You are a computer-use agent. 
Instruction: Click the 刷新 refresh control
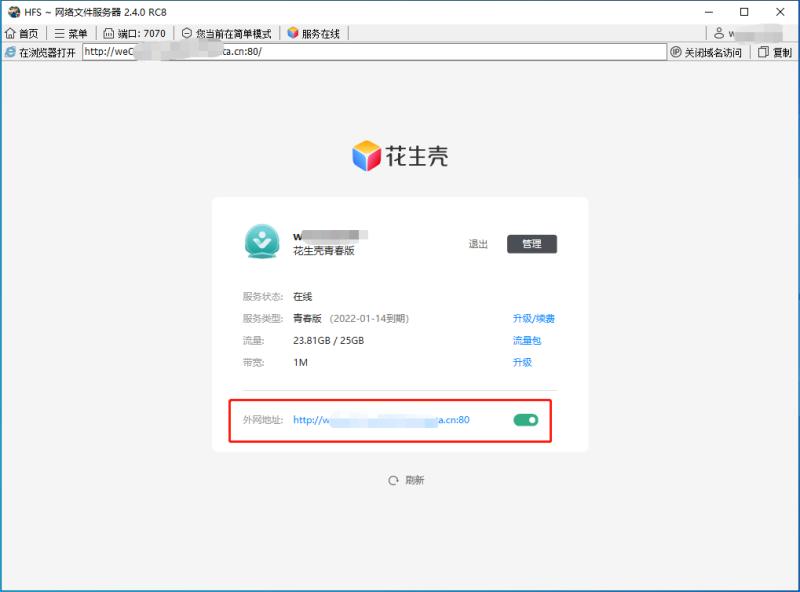(x=408, y=480)
